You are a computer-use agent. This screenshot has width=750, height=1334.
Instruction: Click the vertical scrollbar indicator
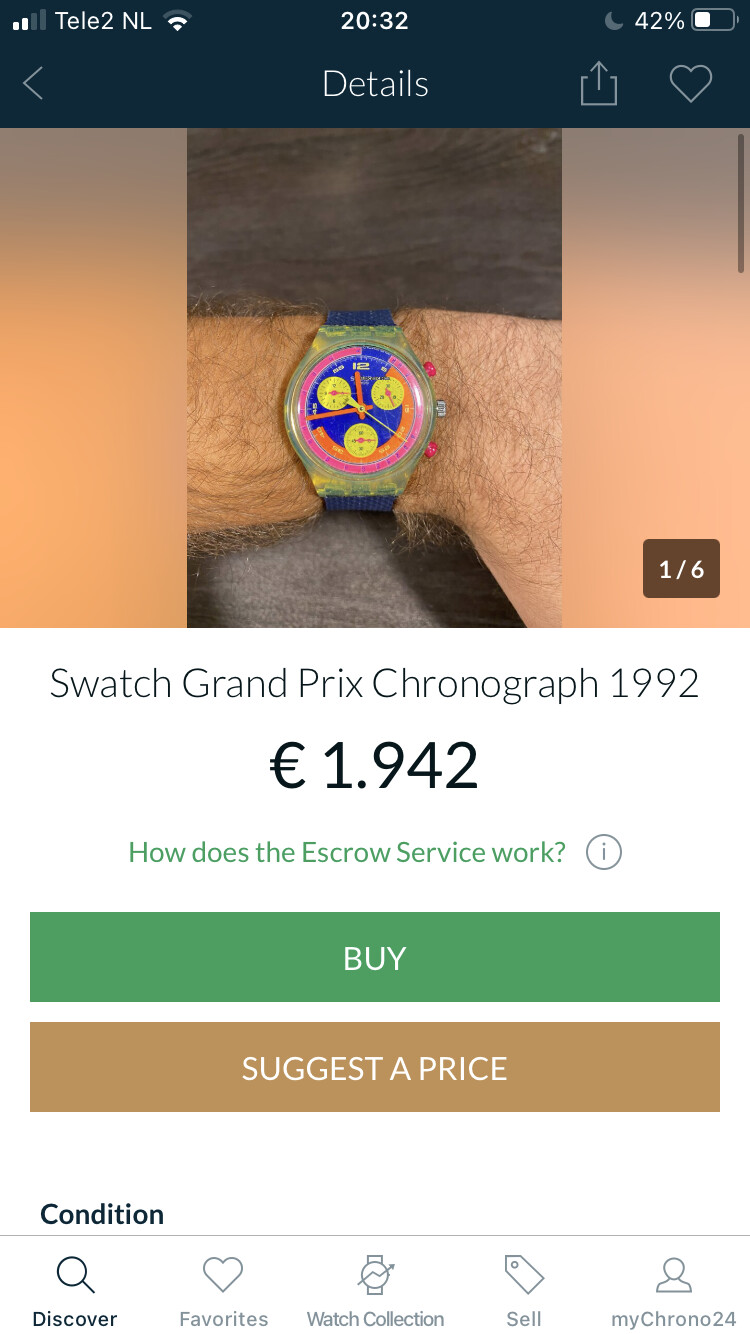tap(741, 203)
